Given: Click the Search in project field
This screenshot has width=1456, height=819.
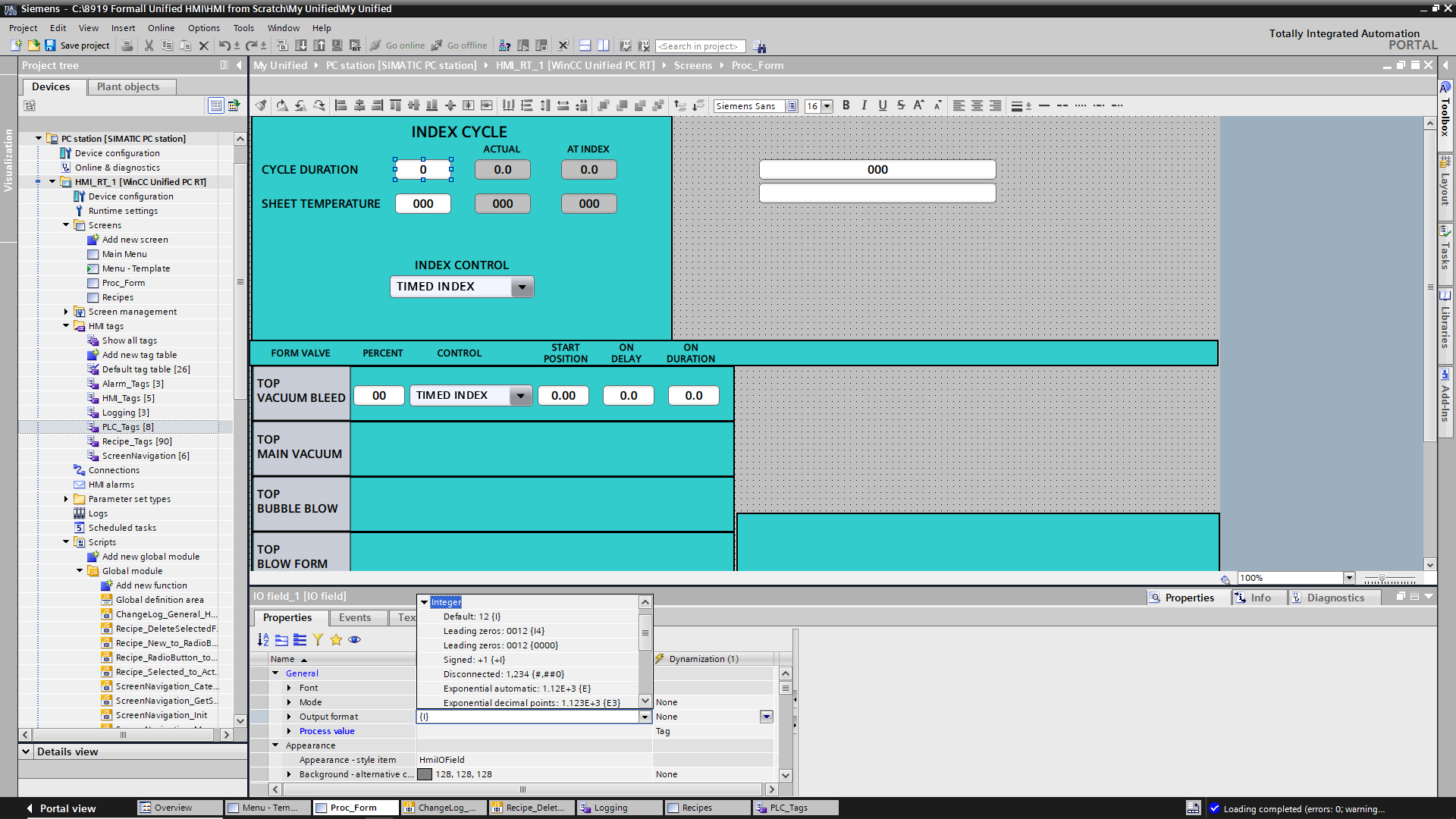Looking at the screenshot, I should point(699,46).
